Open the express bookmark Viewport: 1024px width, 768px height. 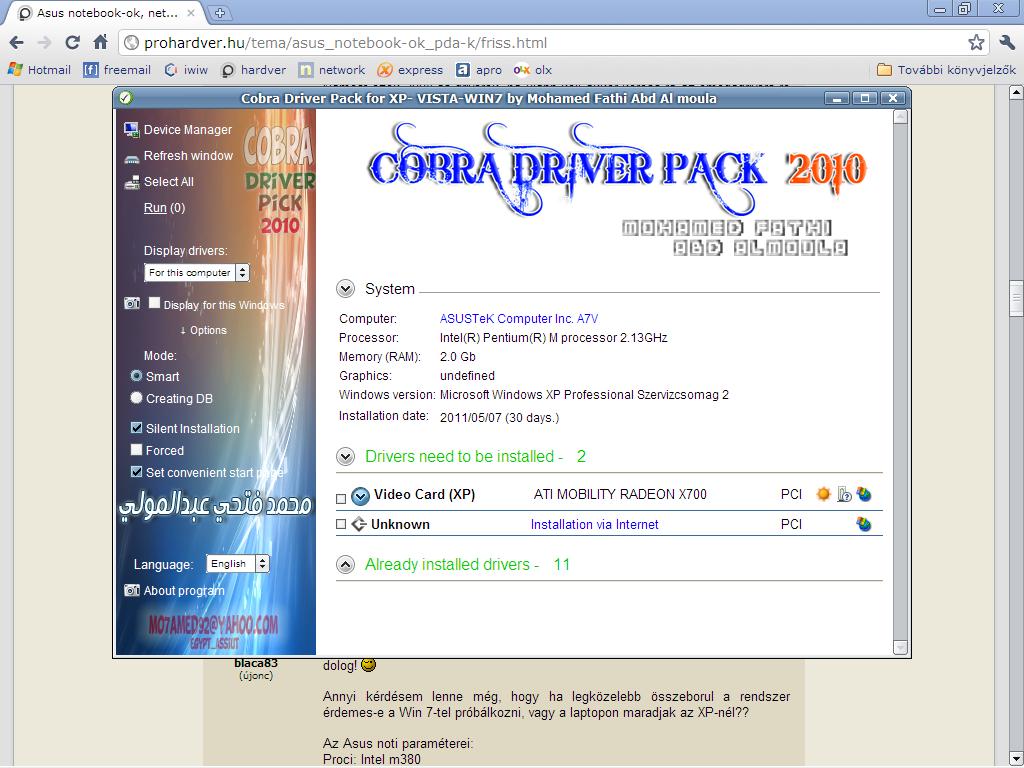410,70
